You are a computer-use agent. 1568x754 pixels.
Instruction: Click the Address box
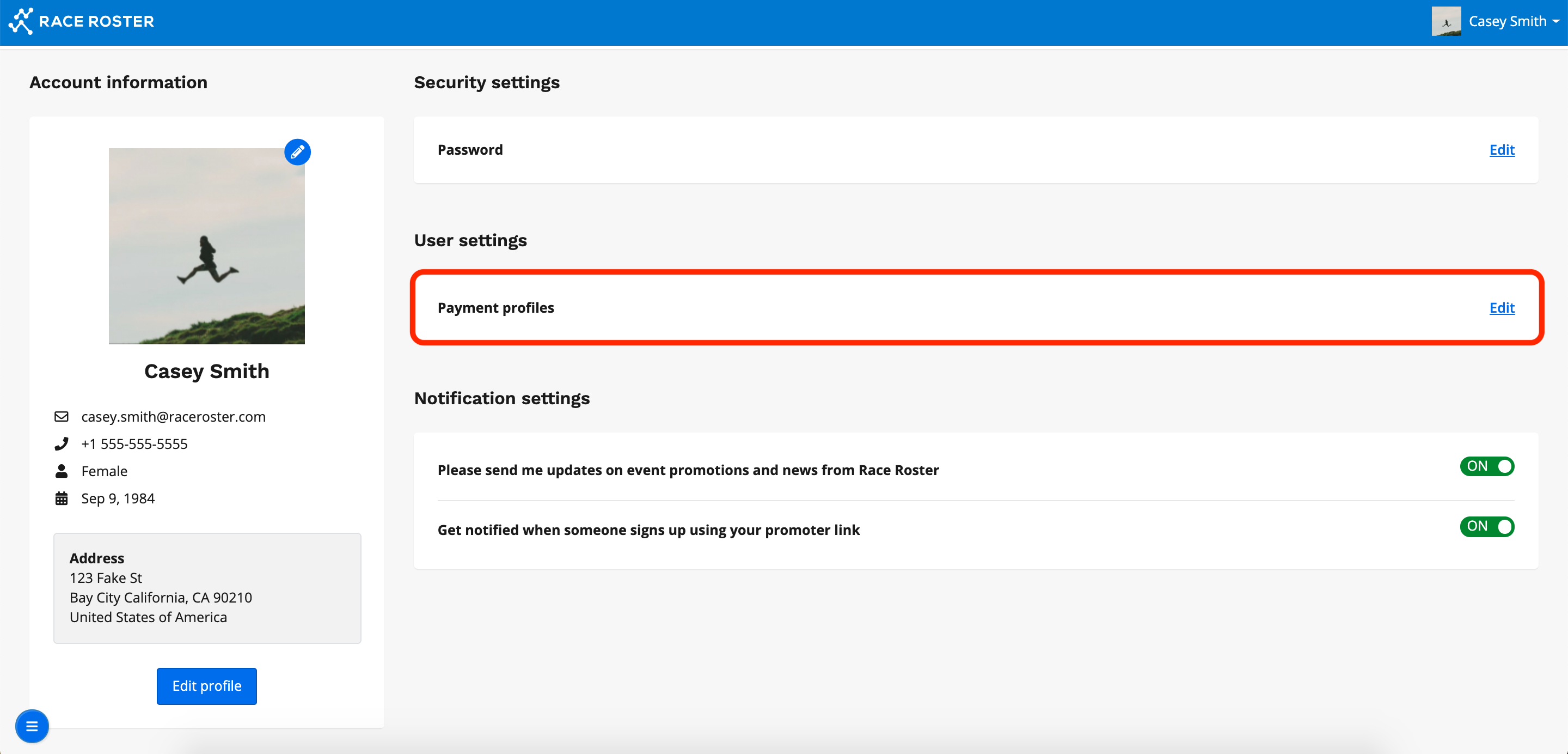point(207,588)
